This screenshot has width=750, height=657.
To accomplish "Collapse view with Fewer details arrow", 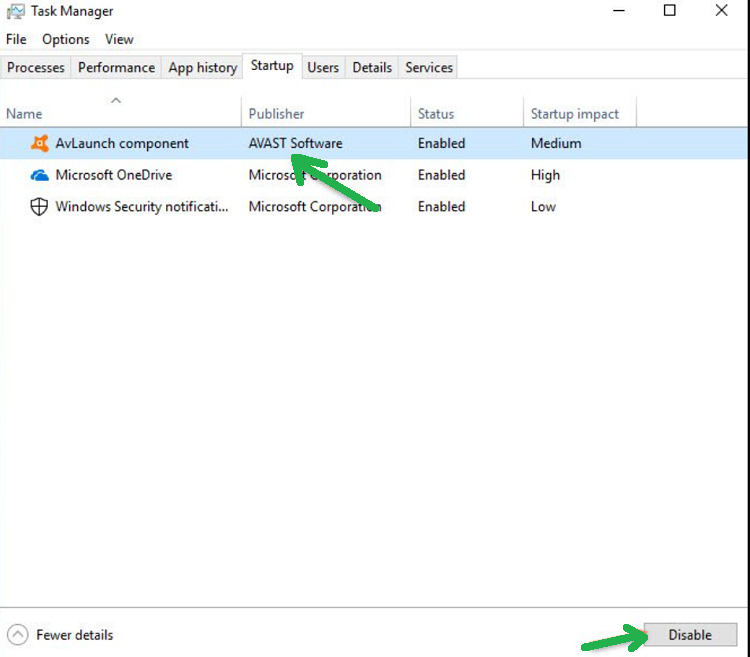I will (18, 635).
